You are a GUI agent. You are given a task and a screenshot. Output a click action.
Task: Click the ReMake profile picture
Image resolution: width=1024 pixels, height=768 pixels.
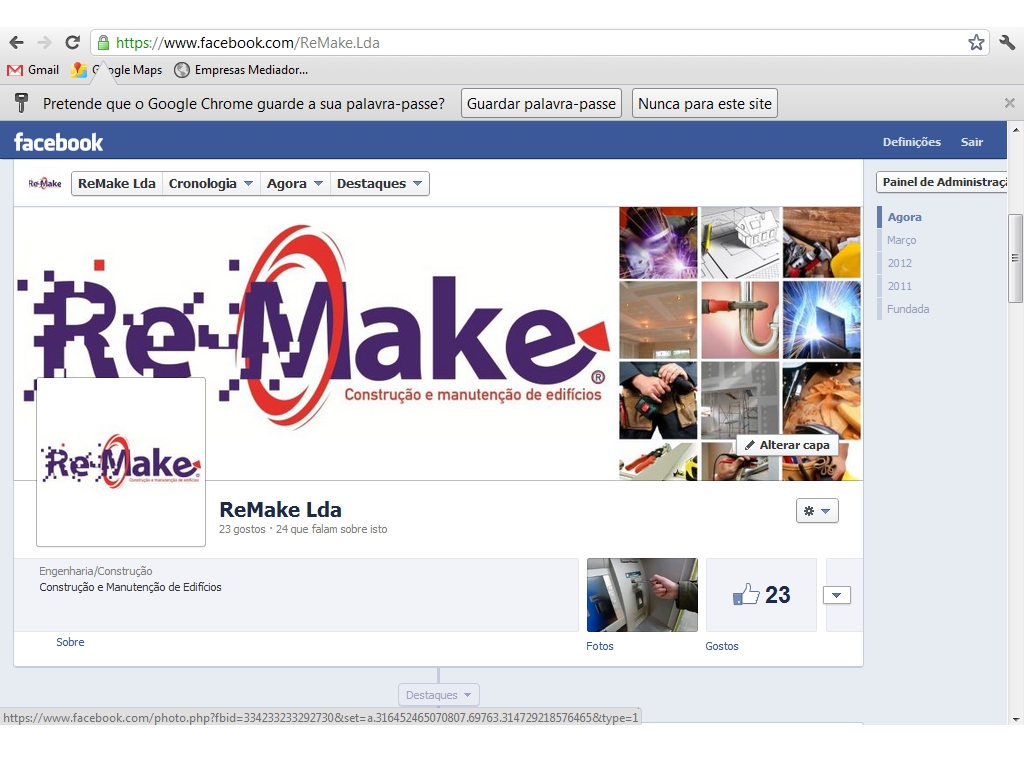pos(121,462)
